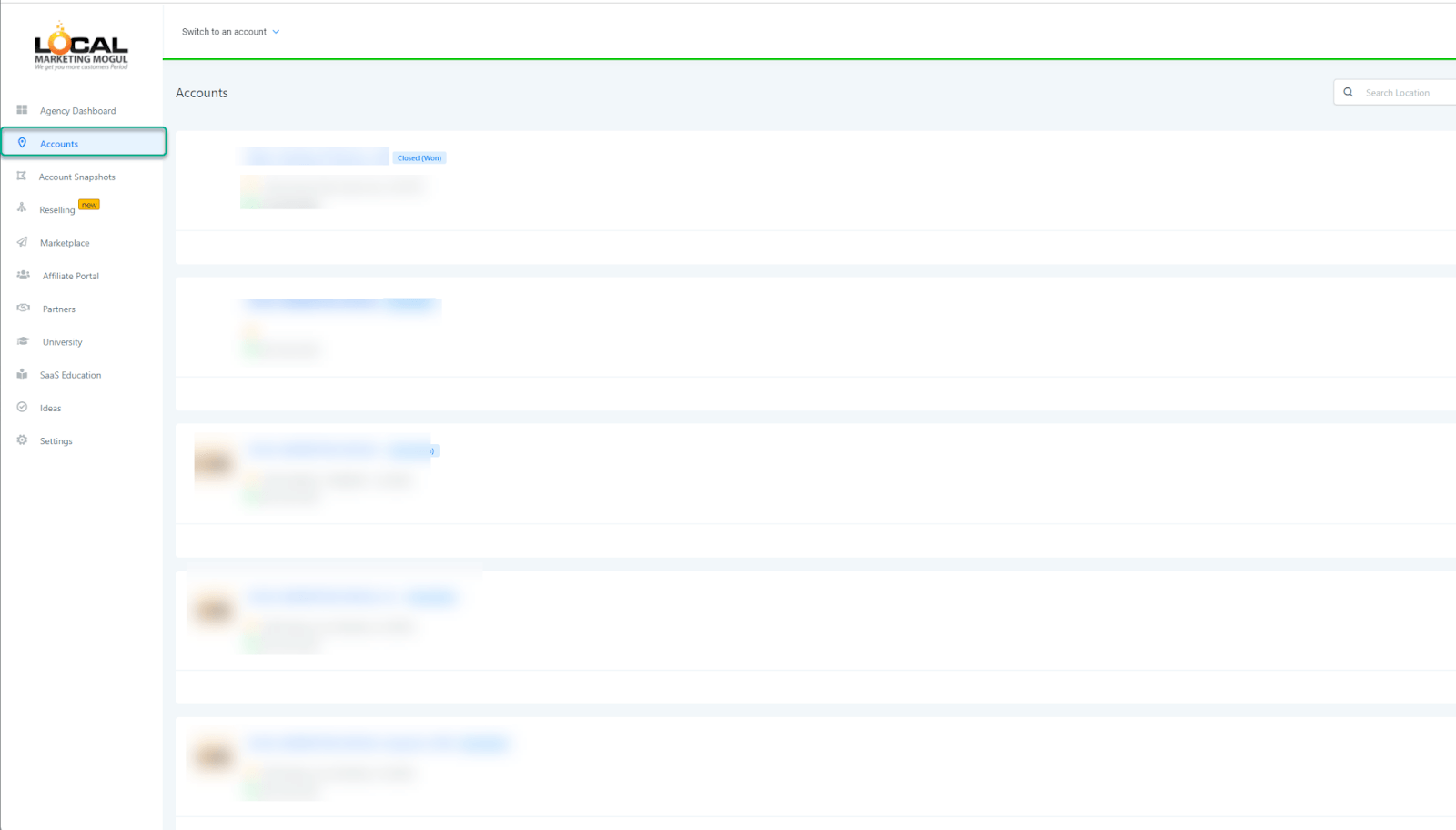Click the SaaS Education icon

click(22, 374)
